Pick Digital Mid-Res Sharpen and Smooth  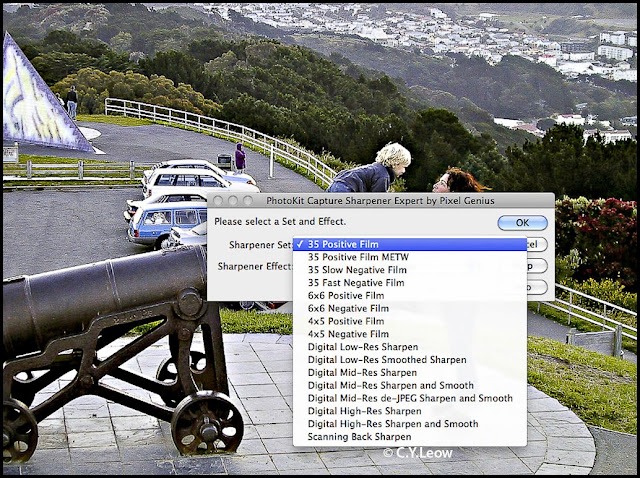[410, 386]
